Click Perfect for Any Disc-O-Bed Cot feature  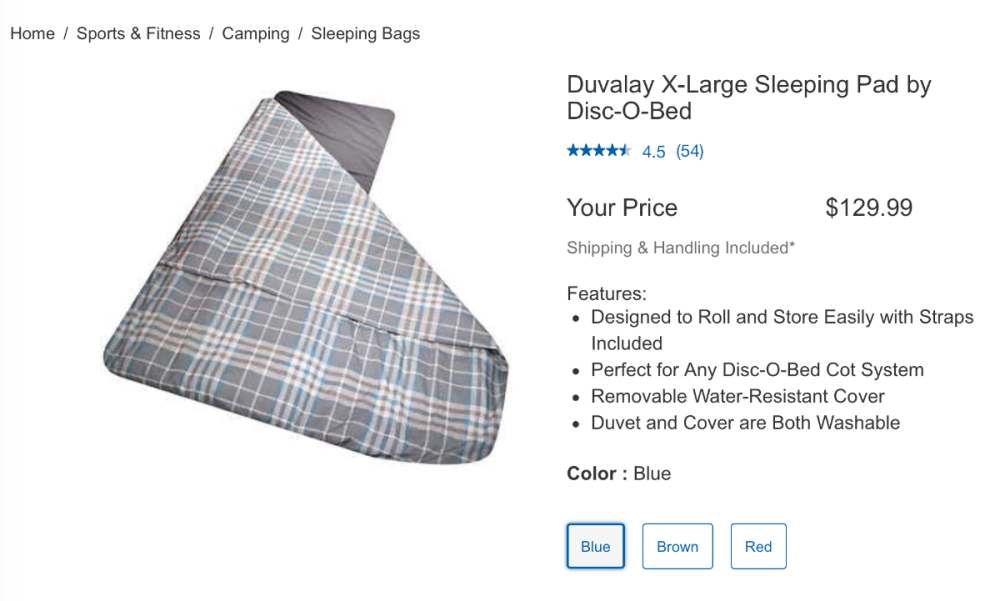click(757, 370)
